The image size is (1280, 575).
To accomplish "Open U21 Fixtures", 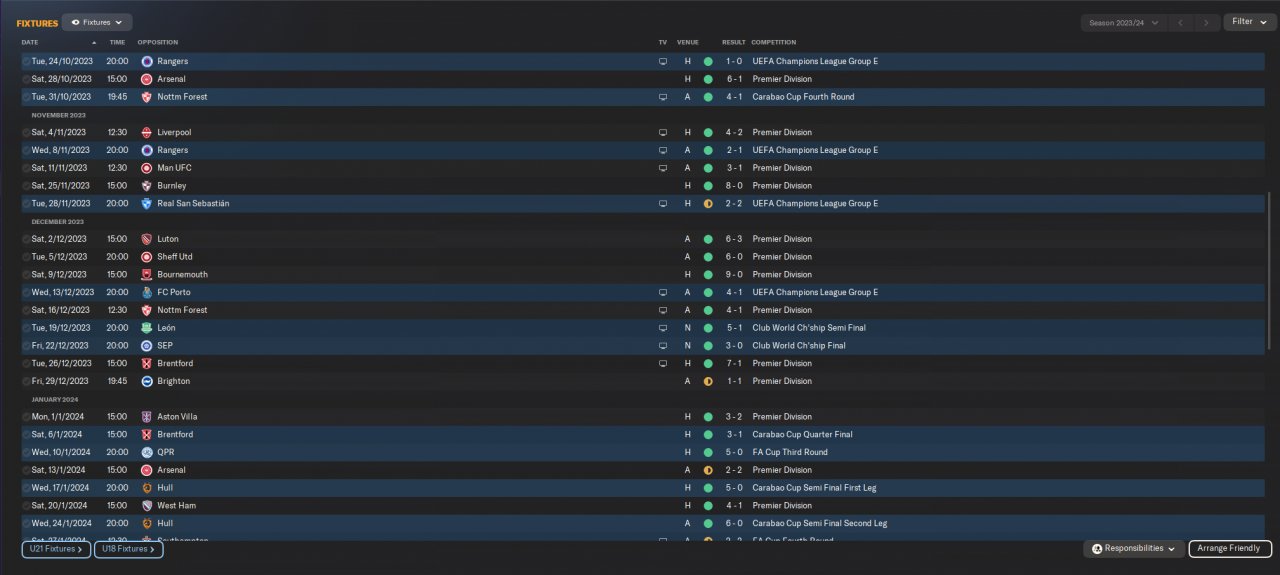I will (x=57, y=549).
